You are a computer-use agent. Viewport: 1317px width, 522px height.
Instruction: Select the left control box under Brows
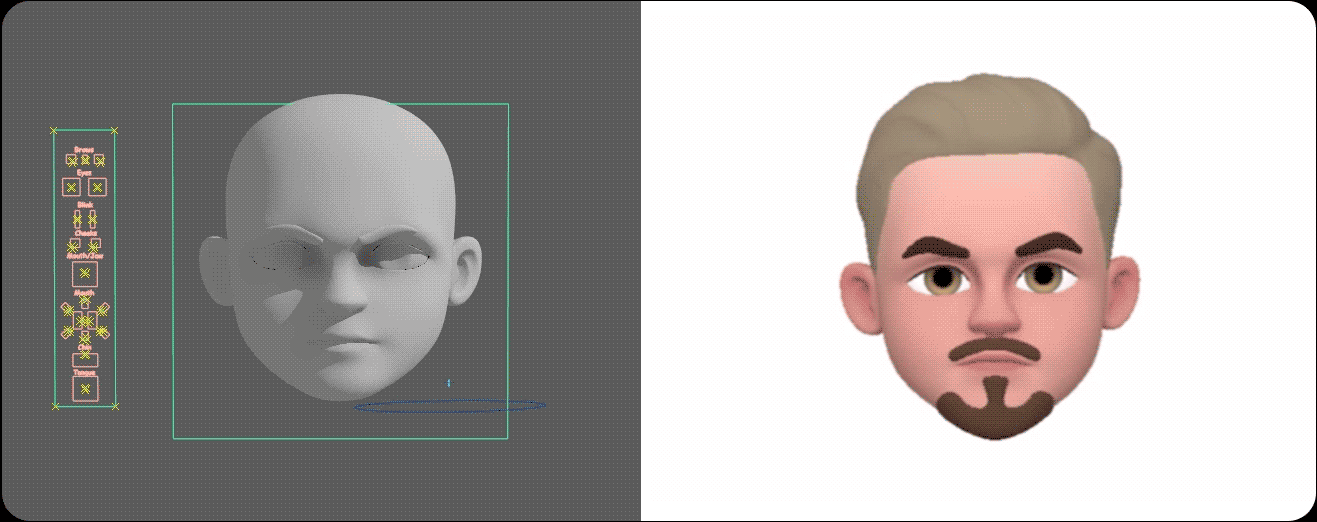71,160
